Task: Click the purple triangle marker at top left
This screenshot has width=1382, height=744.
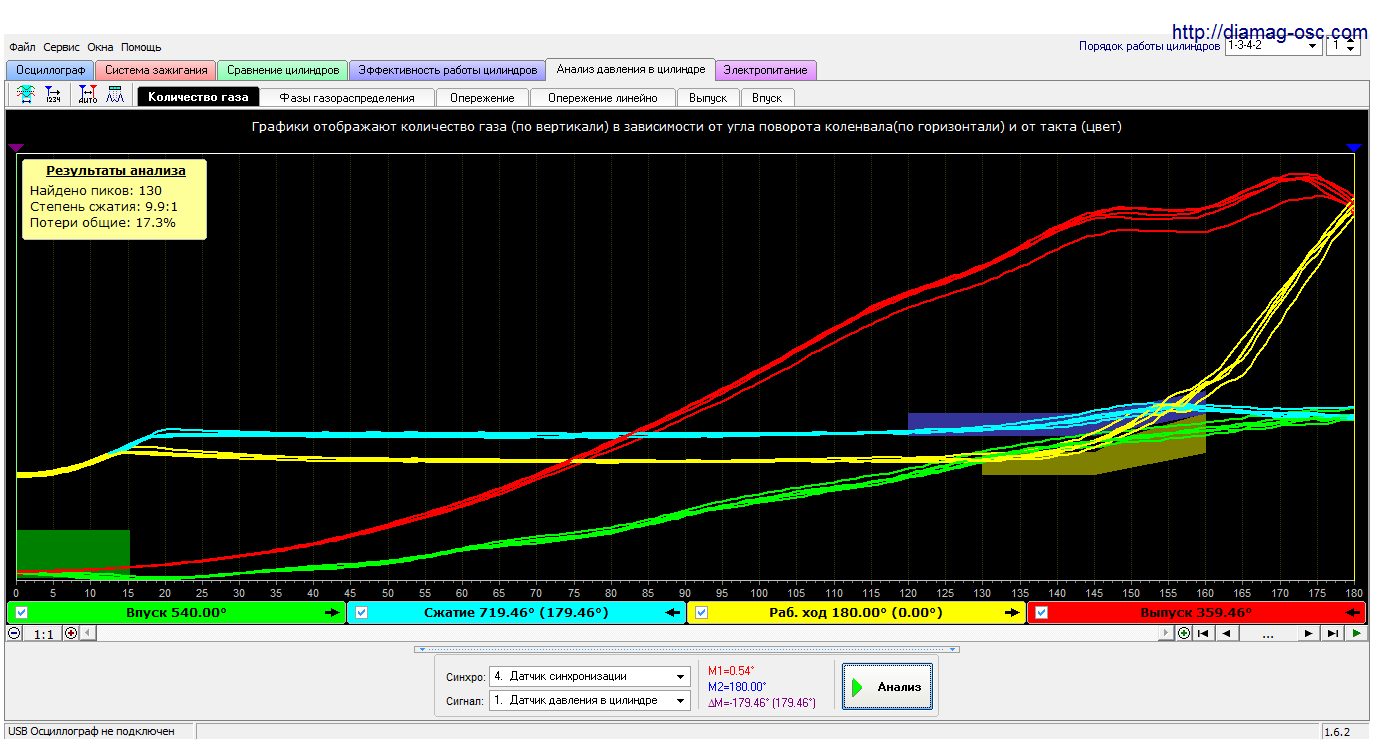Action: [16, 147]
